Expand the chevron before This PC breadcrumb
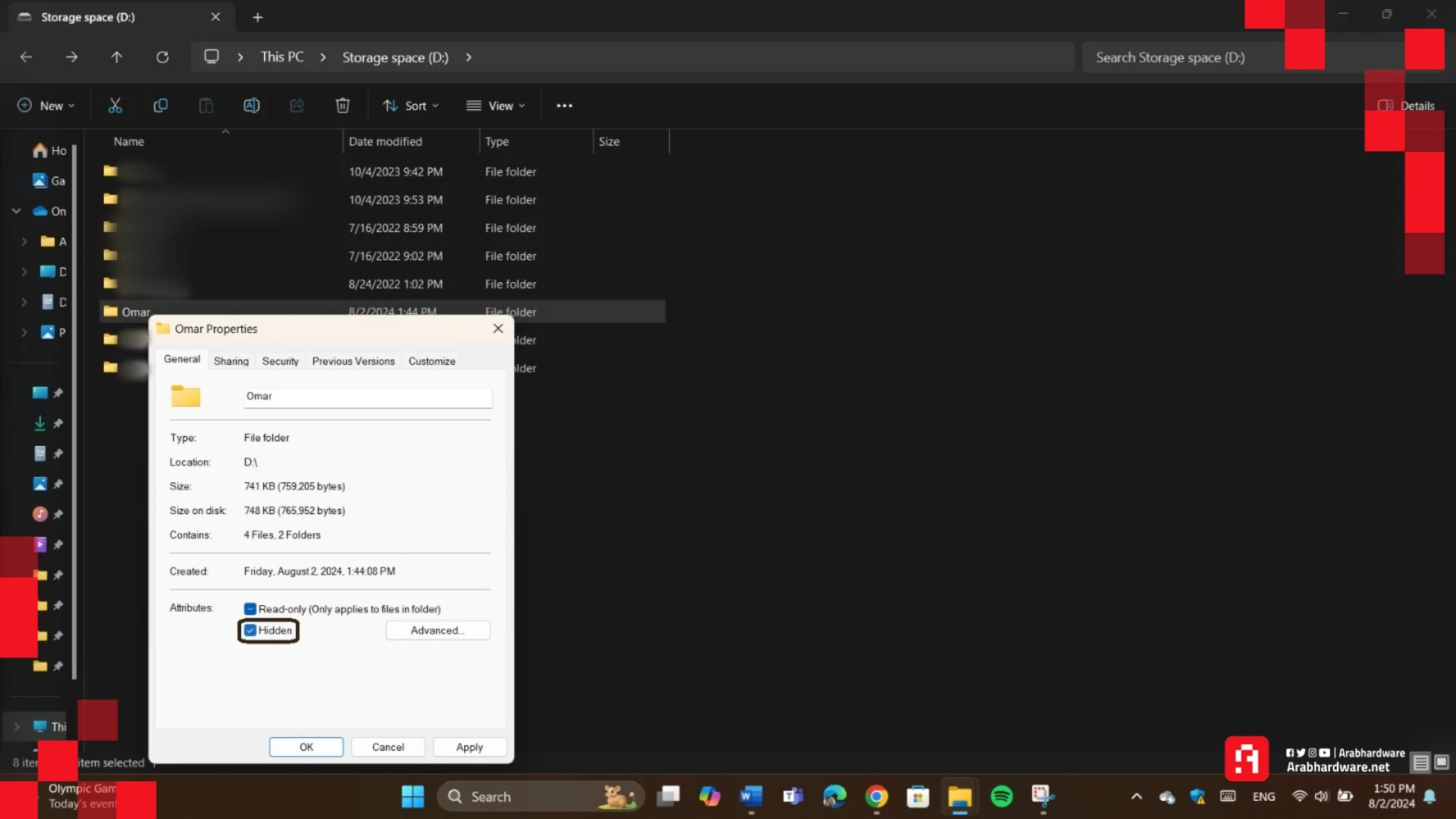This screenshot has height=819, width=1456. point(240,57)
